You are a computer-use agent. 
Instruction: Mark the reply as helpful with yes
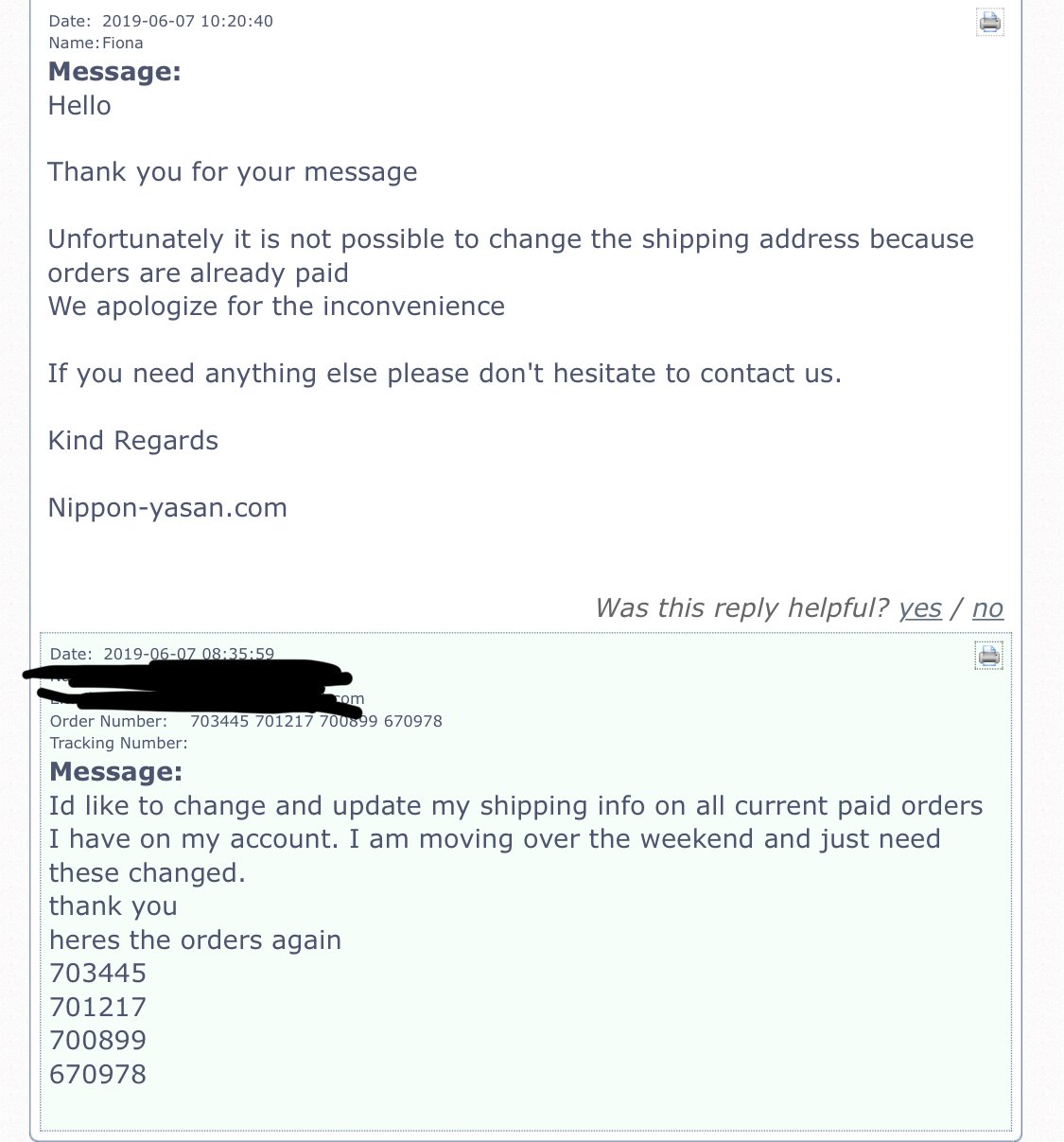coord(920,607)
